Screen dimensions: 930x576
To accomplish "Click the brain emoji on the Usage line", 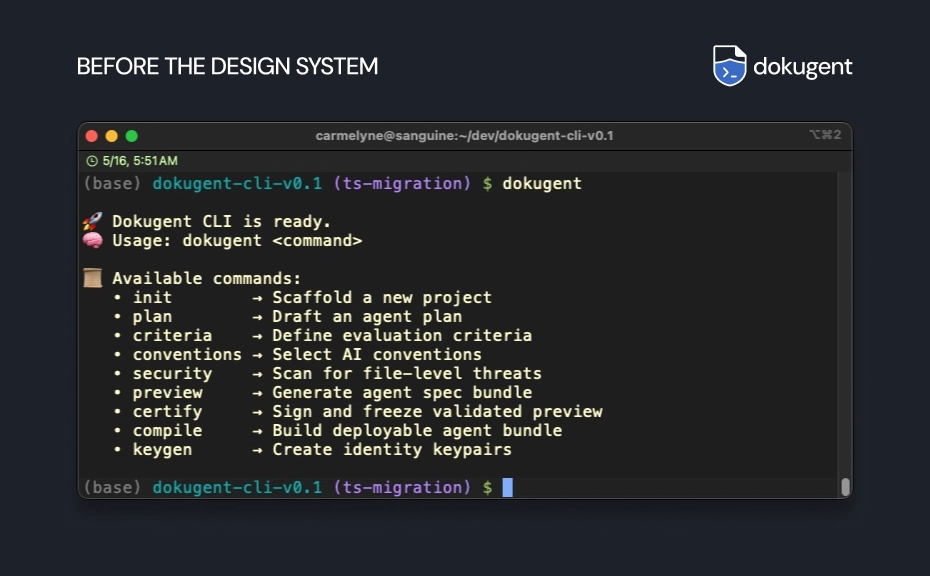I will tap(93, 239).
